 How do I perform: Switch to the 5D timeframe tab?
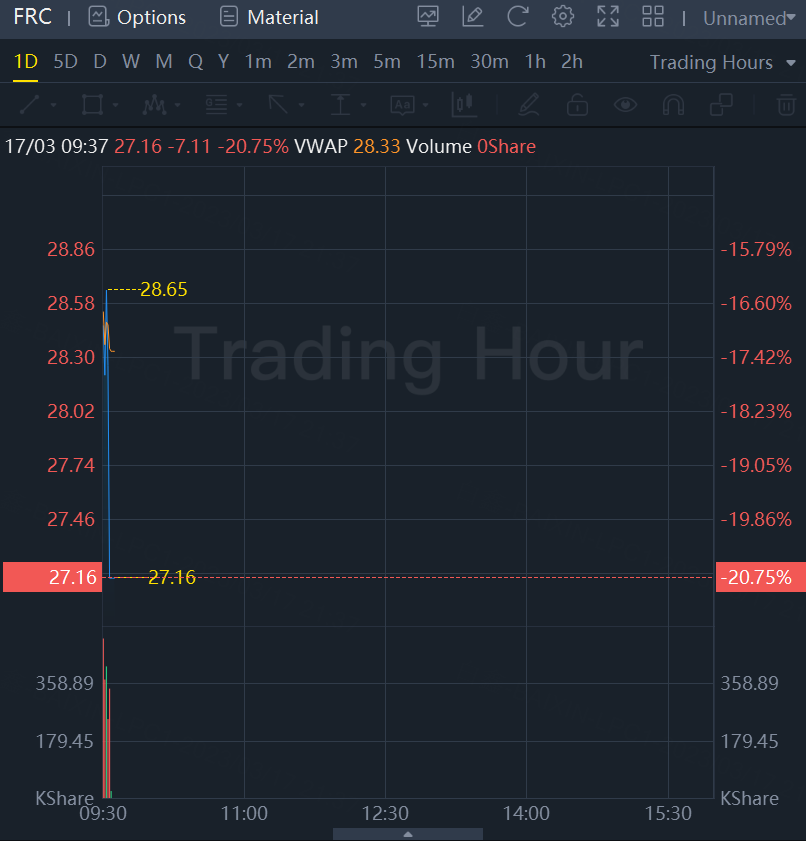(x=65, y=62)
